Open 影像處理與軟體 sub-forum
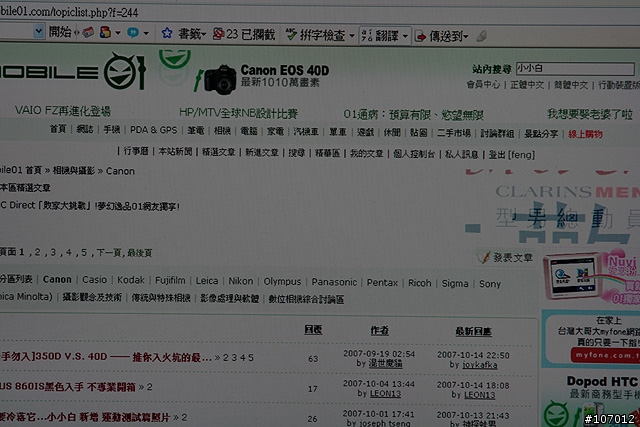The width and height of the screenshot is (640, 427). (x=230, y=298)
